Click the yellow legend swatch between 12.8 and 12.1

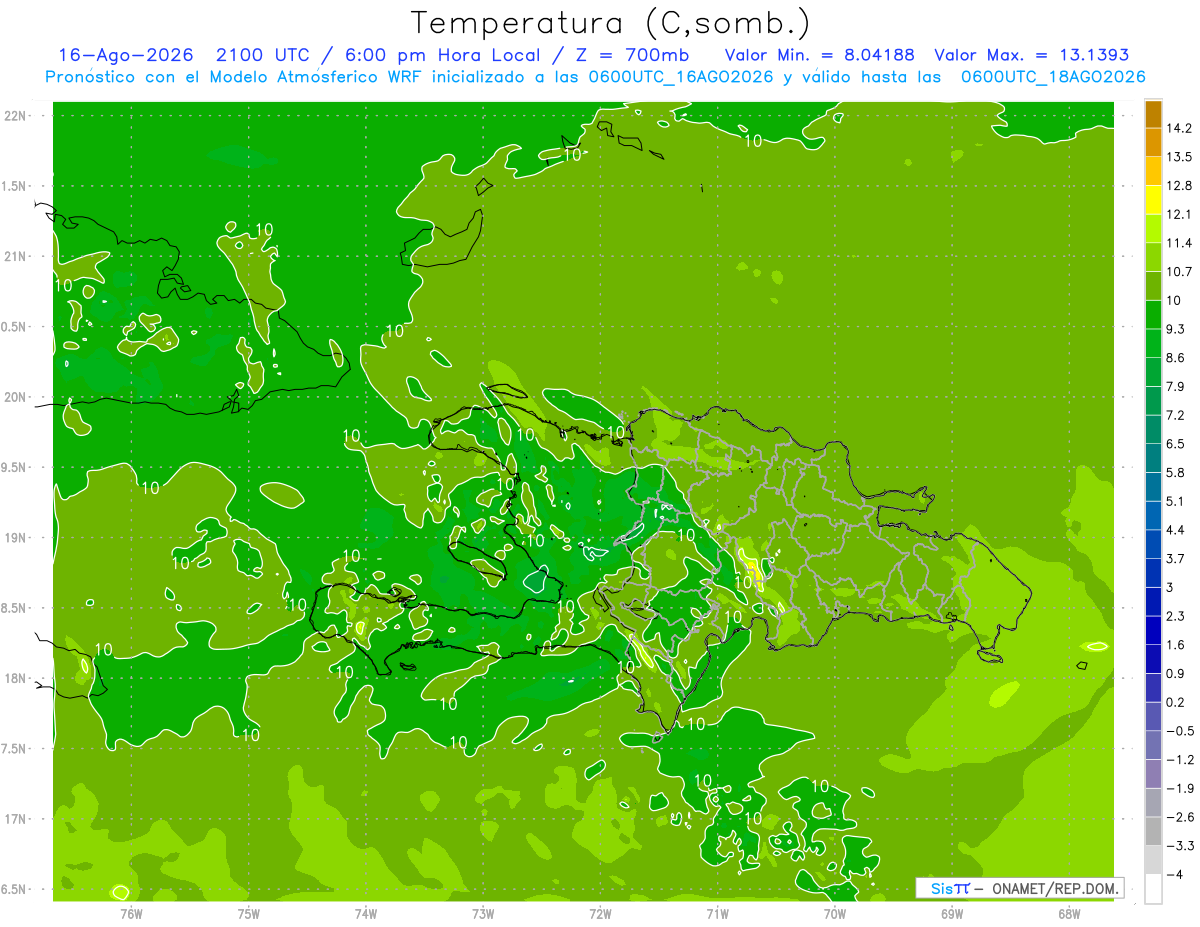[x=1153, y=200]
